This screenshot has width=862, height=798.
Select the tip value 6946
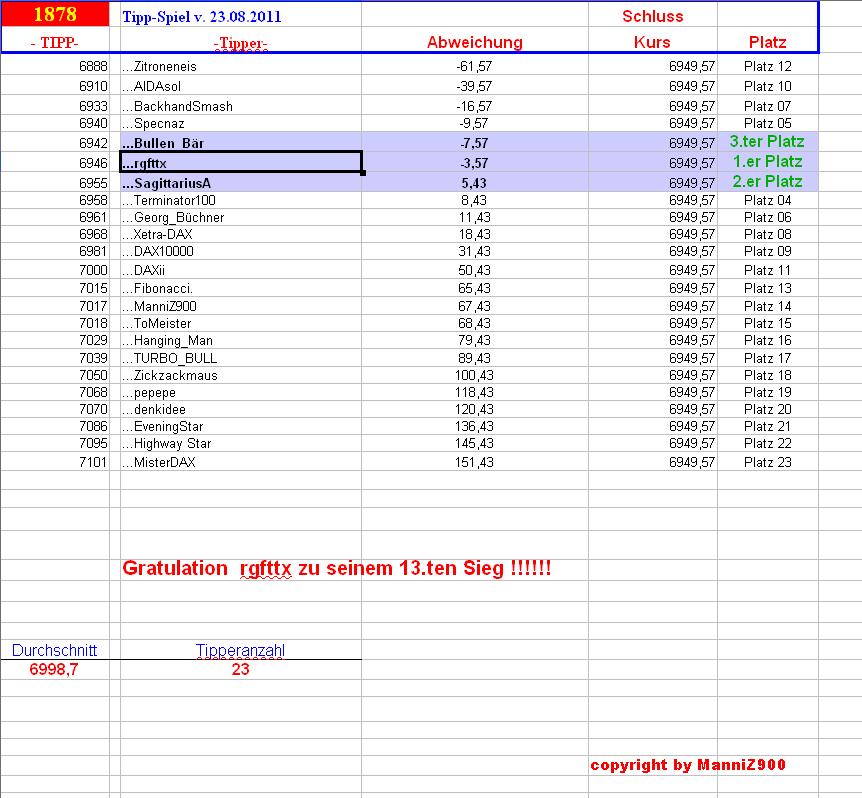93,163
